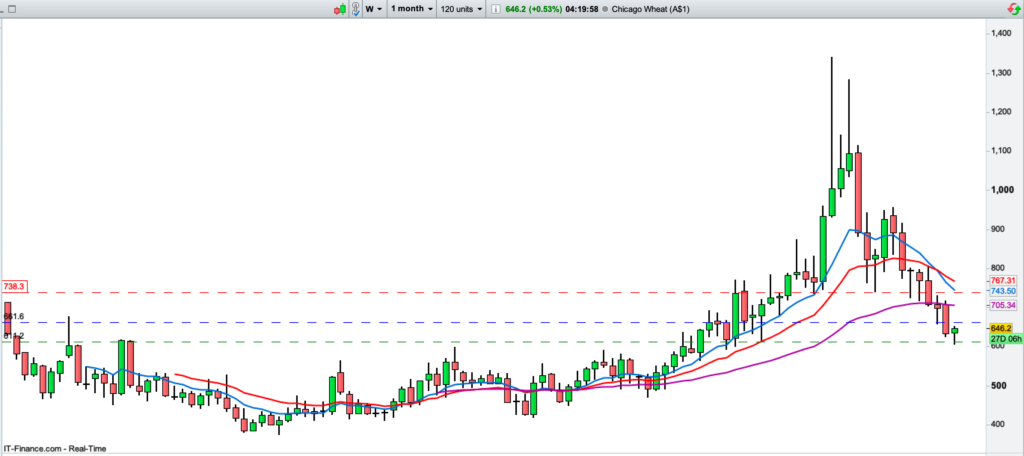Click the candlestick chart style icon
1024x456 pixels.
341,9
